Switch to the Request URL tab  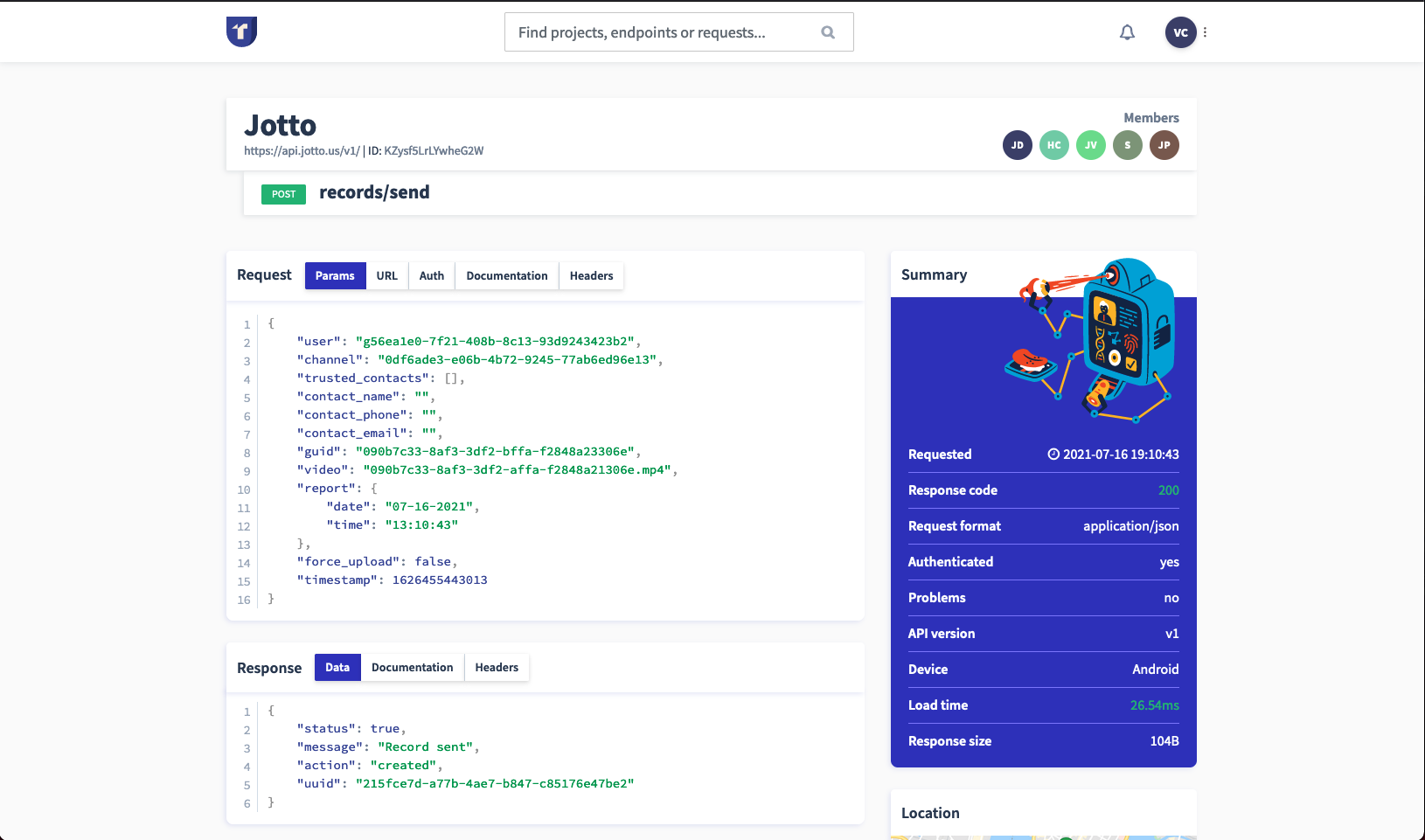point(387,275)
